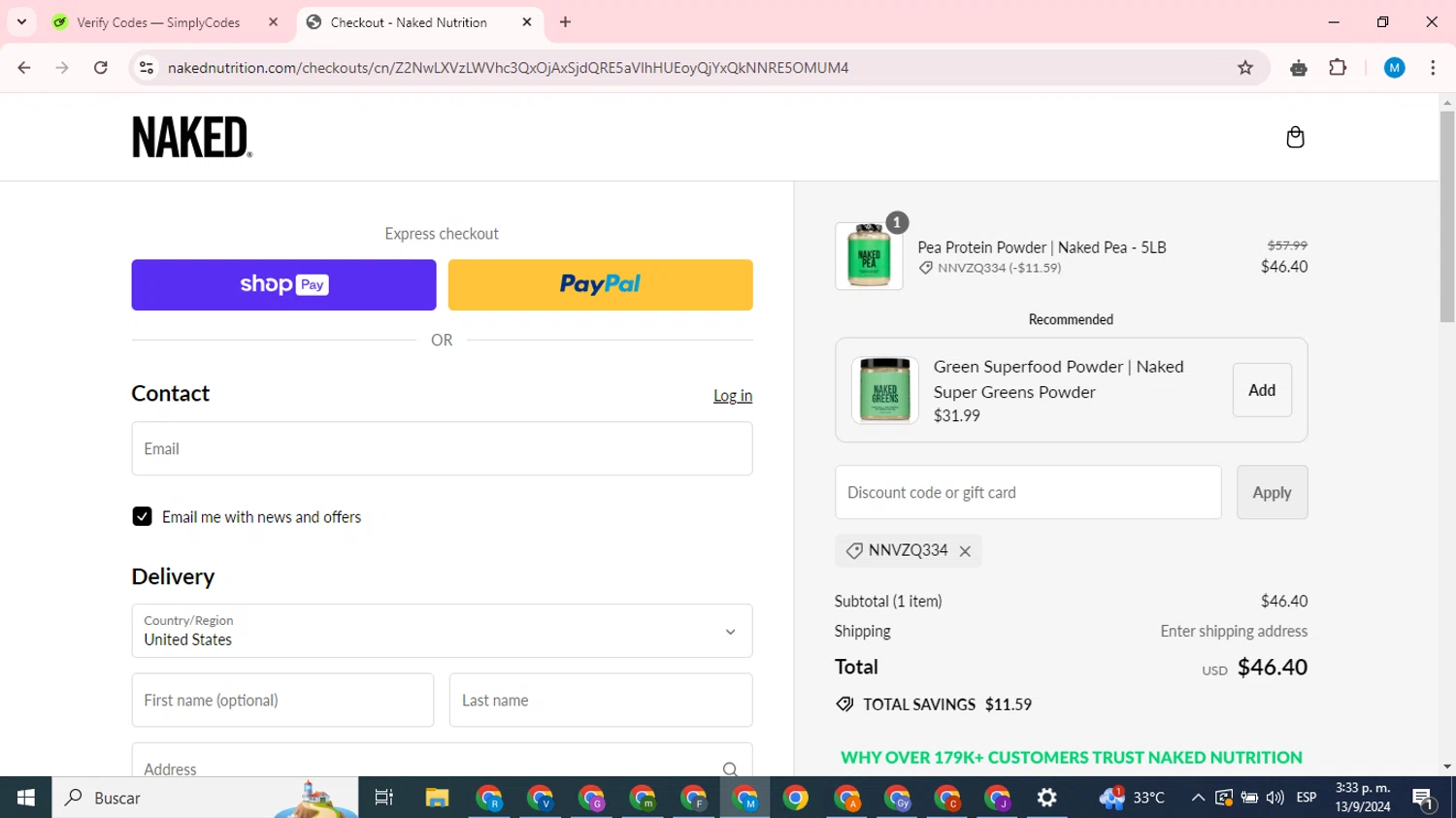Click the Pea Protein Powder product thumbnail
This screenshot has width=1456, height=818.
869,256
